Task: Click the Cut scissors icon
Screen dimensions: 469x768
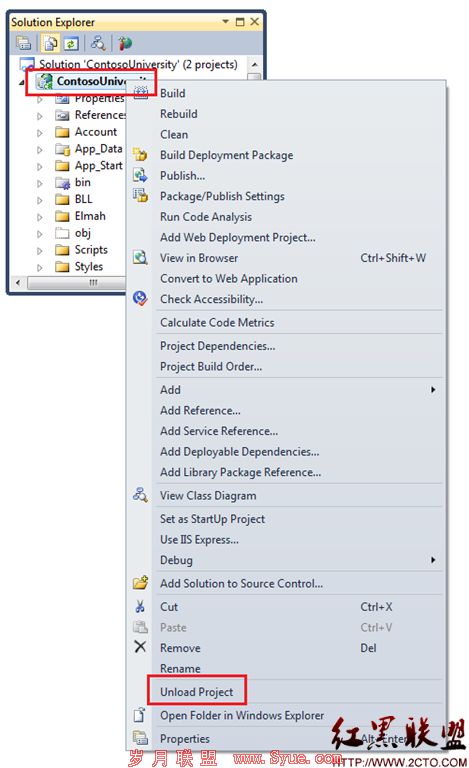Action: [x=140, y=606]
